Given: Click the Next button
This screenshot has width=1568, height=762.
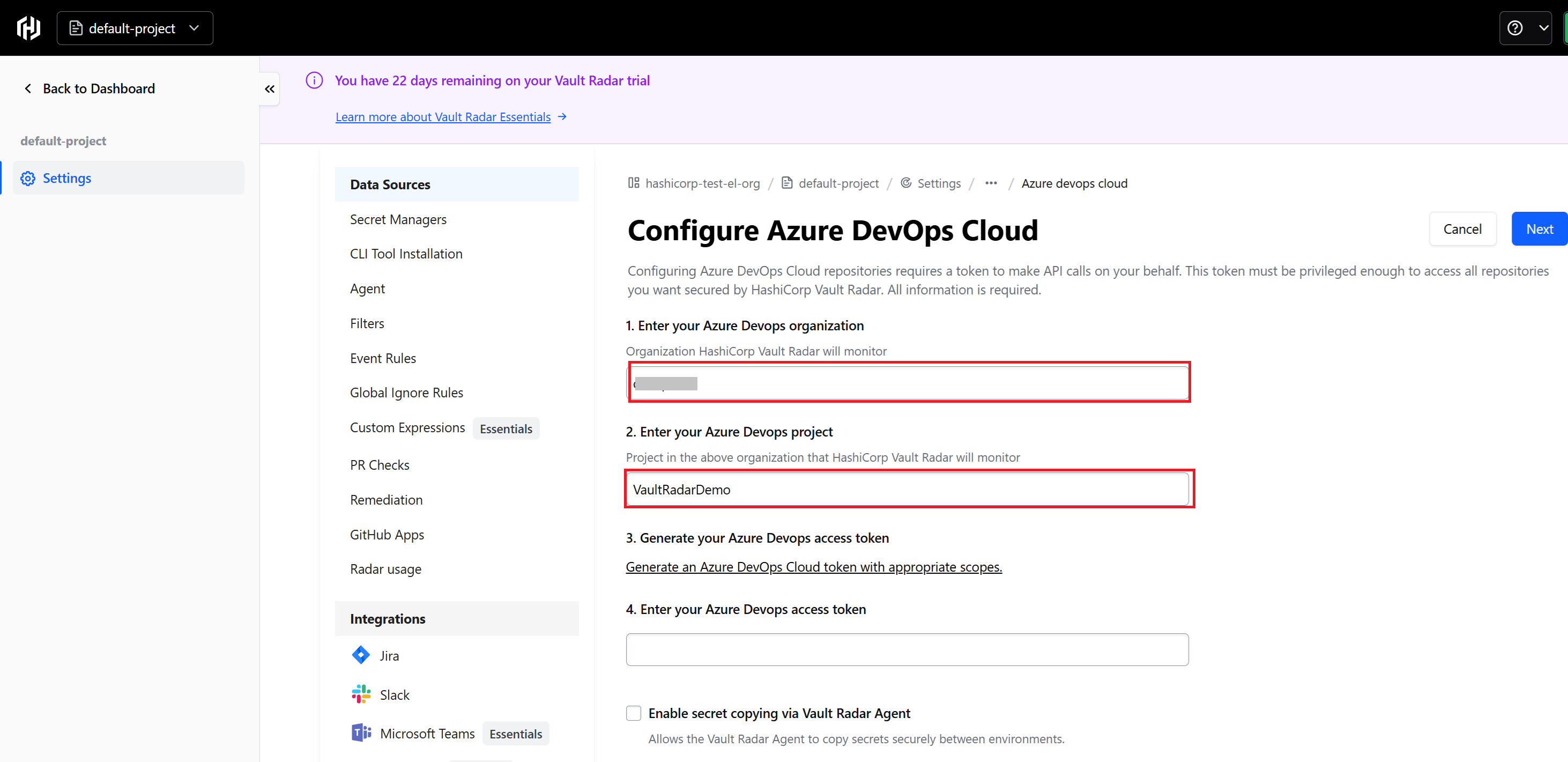Looking at the screenshot, I should (1539, 229).
